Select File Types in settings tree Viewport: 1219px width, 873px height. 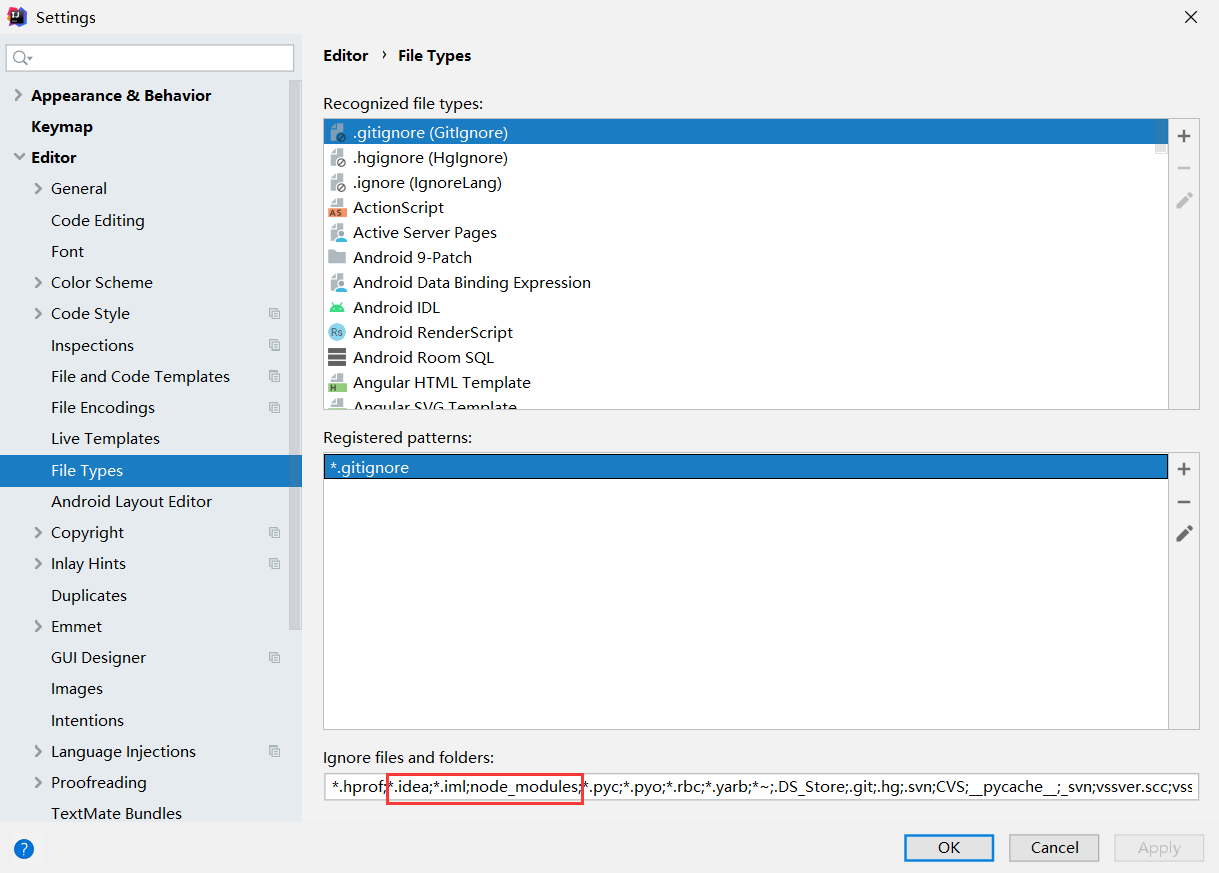point(150,470)
